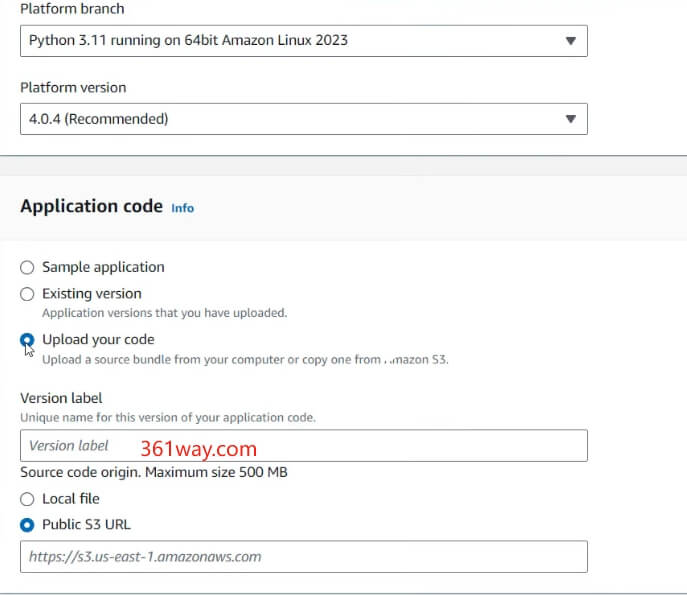Click the Platform branch field label
The width and height of the screenshot is (687, 595).
(72, 9)
